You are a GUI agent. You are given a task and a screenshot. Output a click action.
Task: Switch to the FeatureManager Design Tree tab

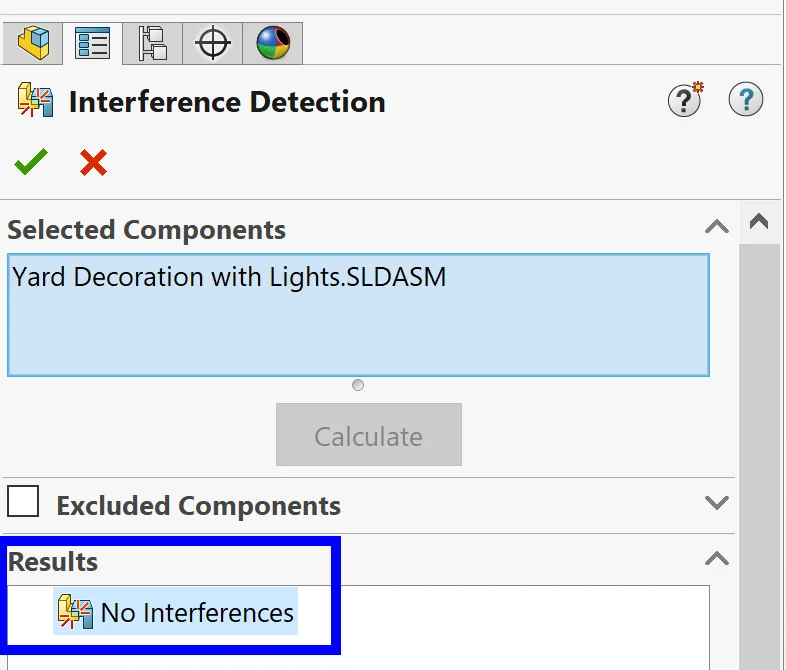pyautogui.click(x=34, y=43)
